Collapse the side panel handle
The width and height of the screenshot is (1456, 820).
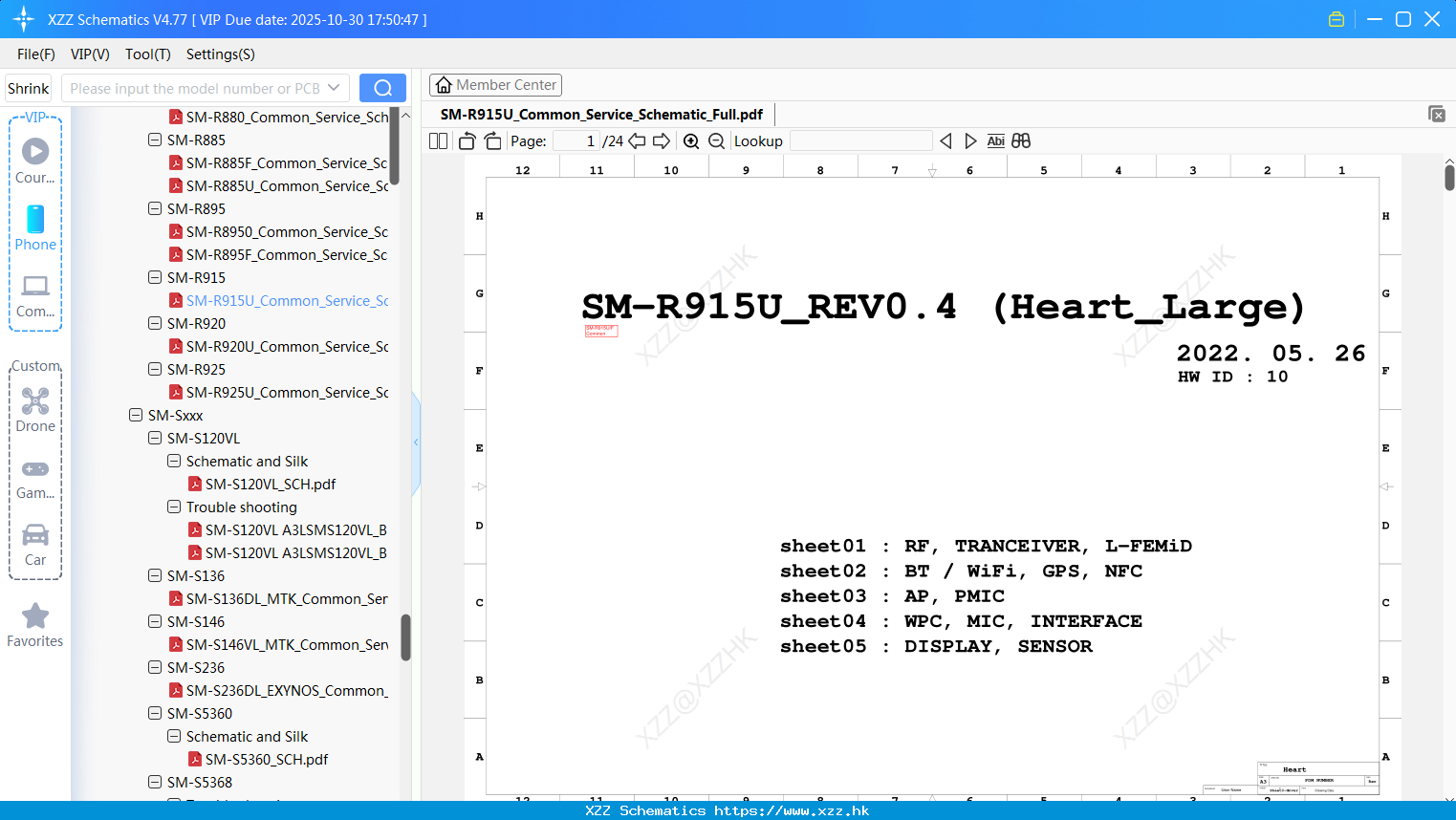pos(416,442)
